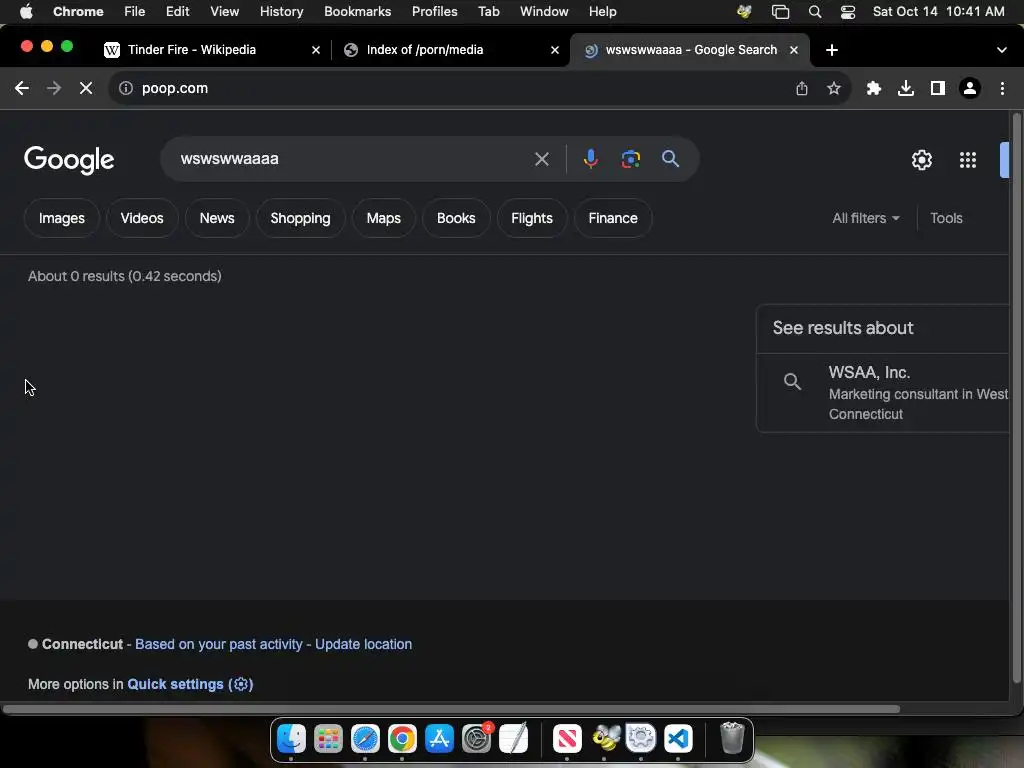Open a new tab with plus button
This screenshot has width=1024, height=768.
click(831, 50)
